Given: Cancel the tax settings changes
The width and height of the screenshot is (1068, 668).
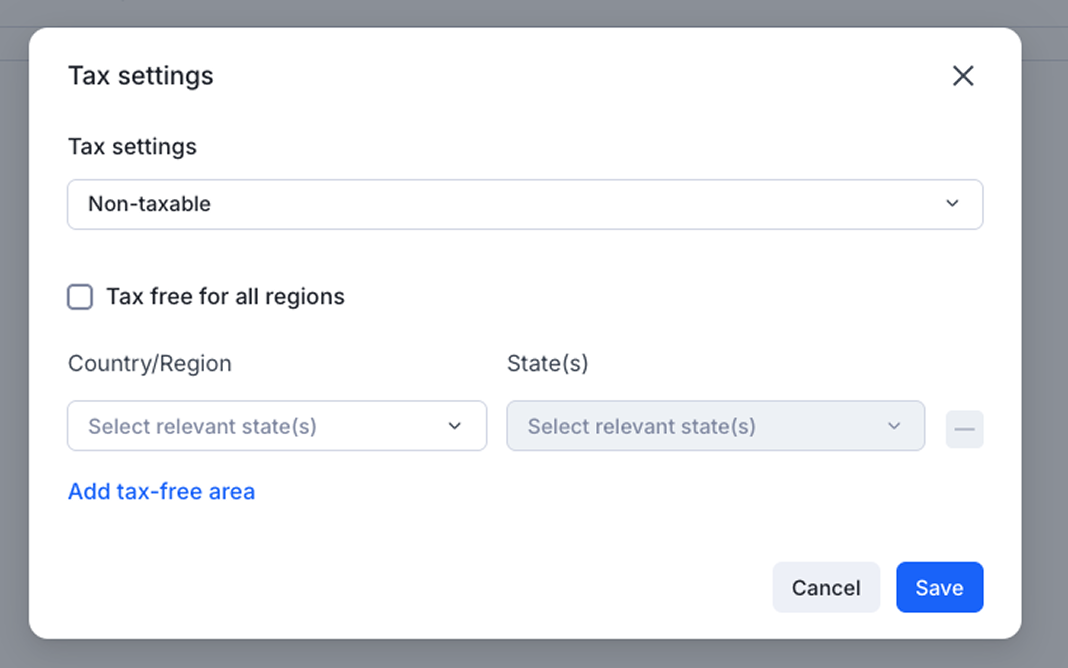Looking at the screenshot, I should [x=825, y=587].
